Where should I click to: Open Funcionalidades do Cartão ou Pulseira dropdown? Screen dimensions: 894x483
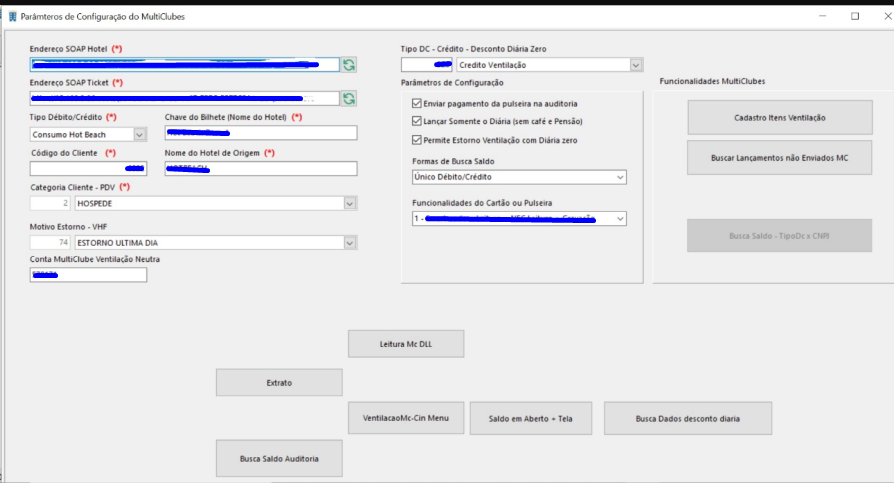coord(620,219)
